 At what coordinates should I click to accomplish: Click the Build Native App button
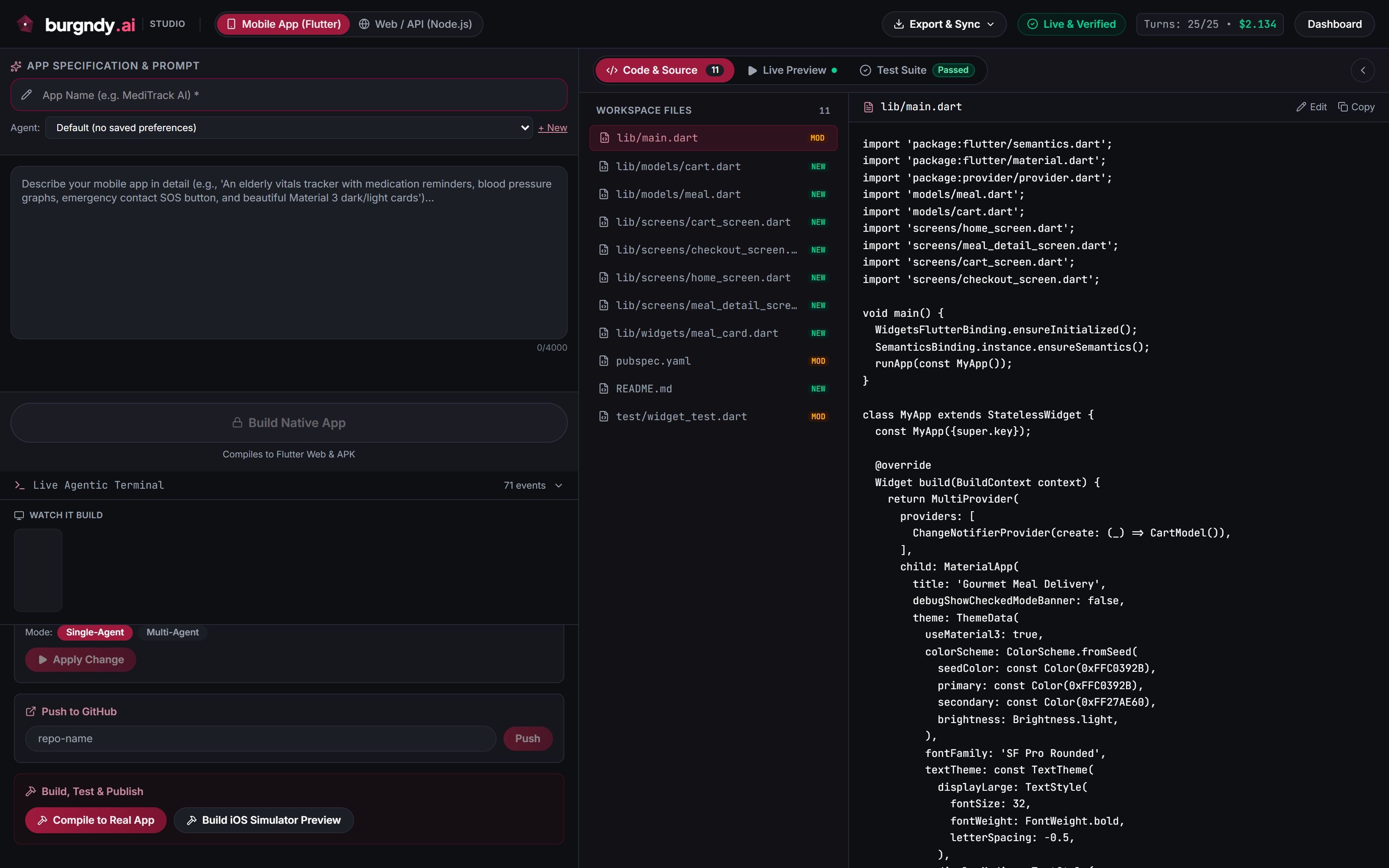(289, 423)
